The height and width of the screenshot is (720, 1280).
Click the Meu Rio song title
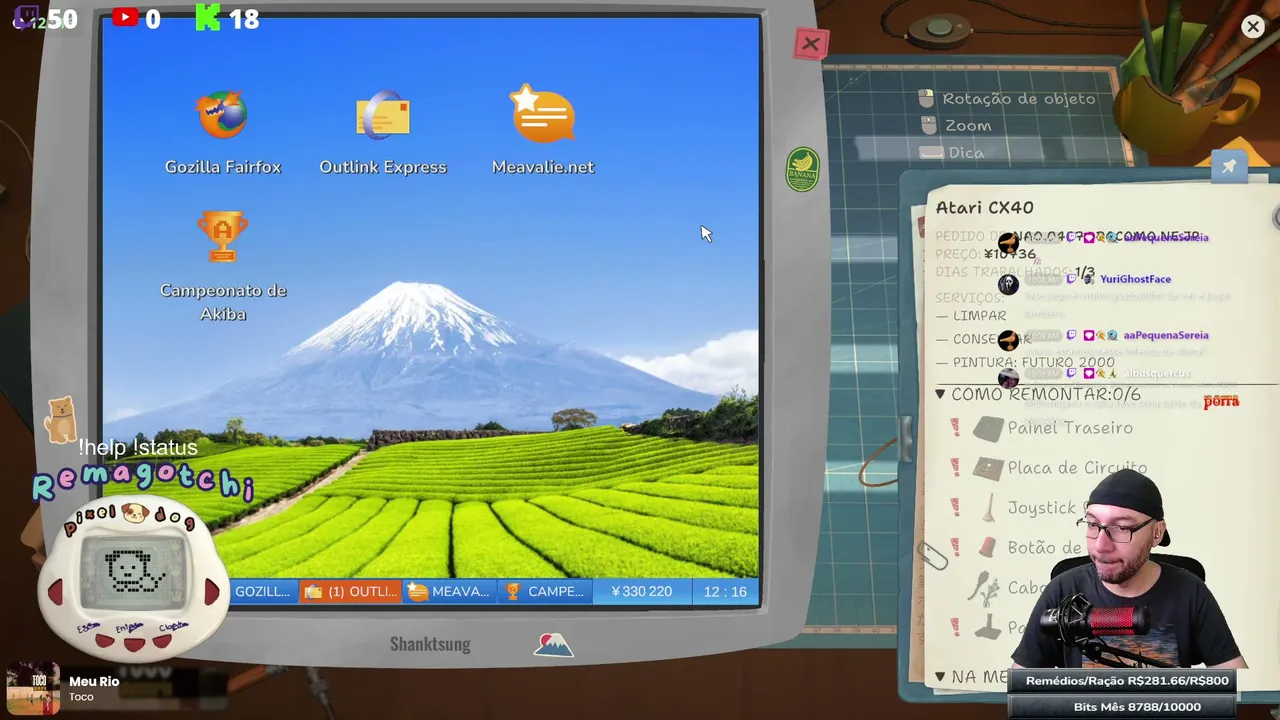[94, 681]
